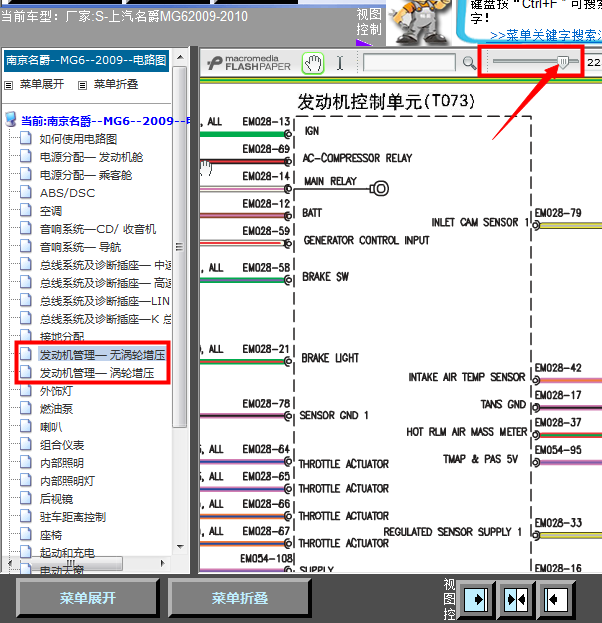The height and width of the screenshot is (623, 602).
Task: Click the EM028-13 pin label
Action: tap(266, 121)
